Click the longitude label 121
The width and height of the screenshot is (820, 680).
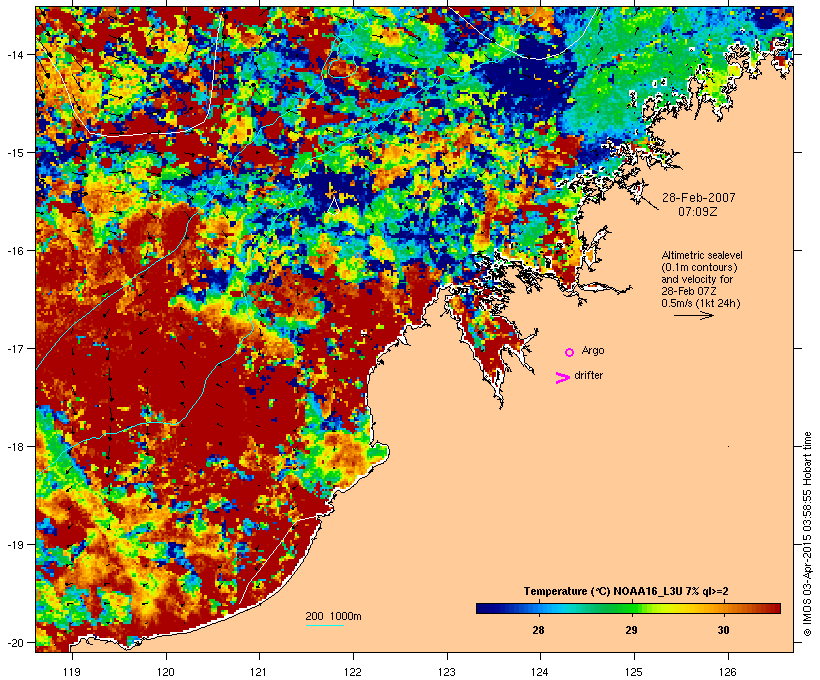(x=259, y=672)
